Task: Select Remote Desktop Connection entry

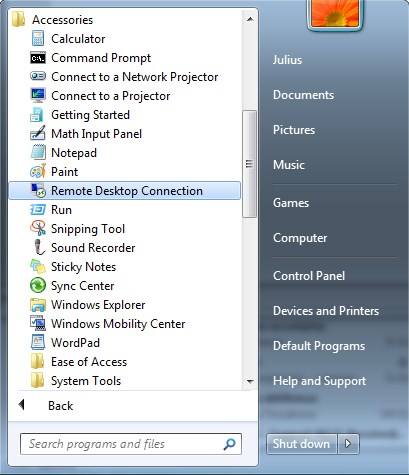Action: click(x=125, y=191)
